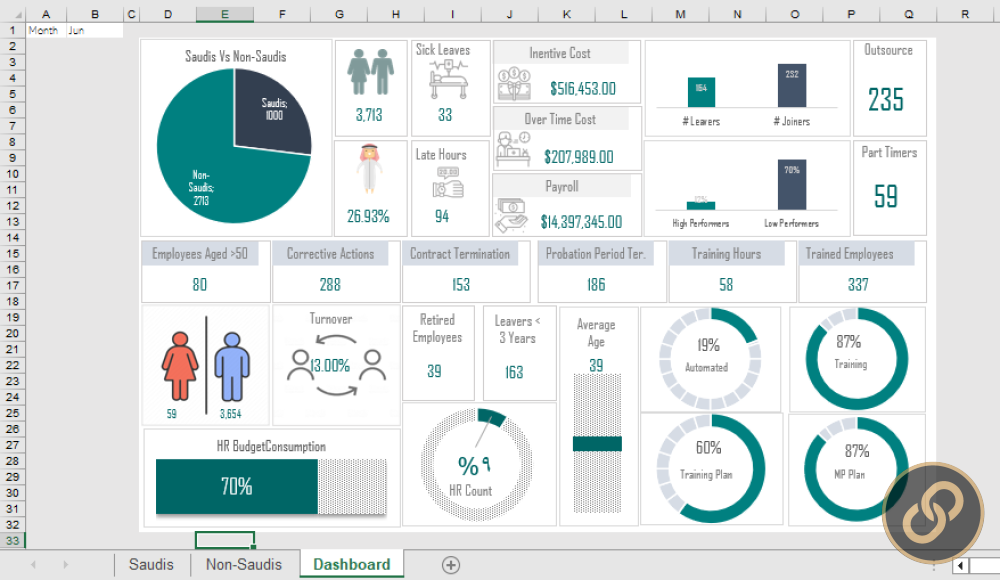Select cell B1 containing Jun
Image resolution: width=1000 pixels, height=580 pixels.
coord(95,30)
